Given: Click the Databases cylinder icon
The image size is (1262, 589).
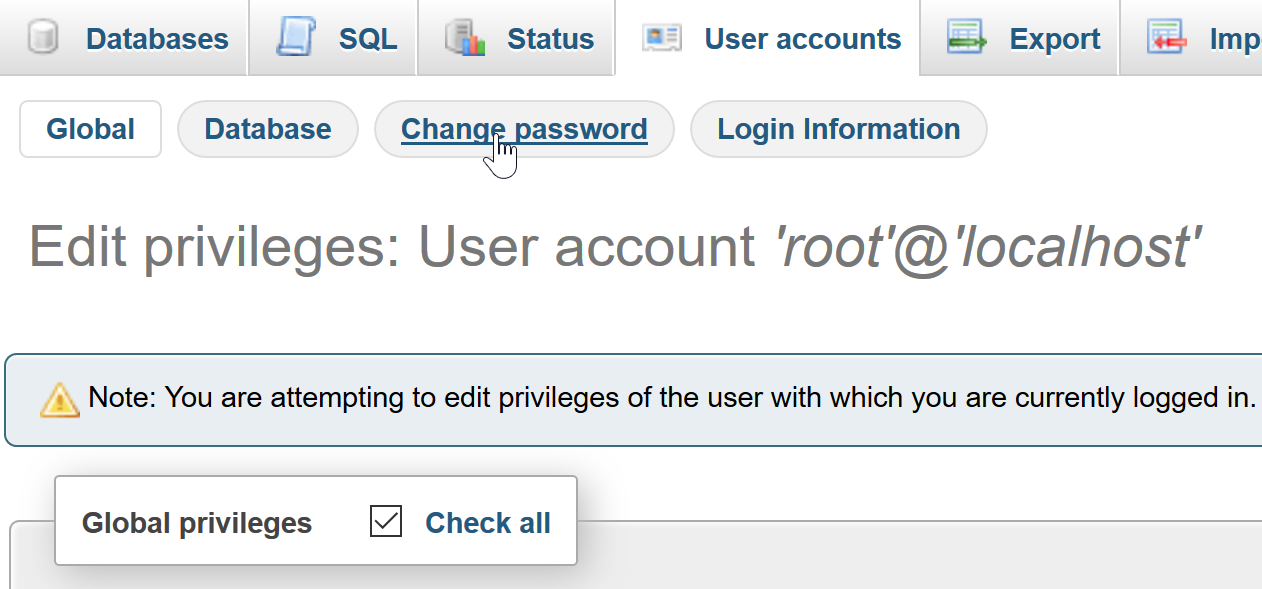Looking at the screenshot, I should (43, 38).
